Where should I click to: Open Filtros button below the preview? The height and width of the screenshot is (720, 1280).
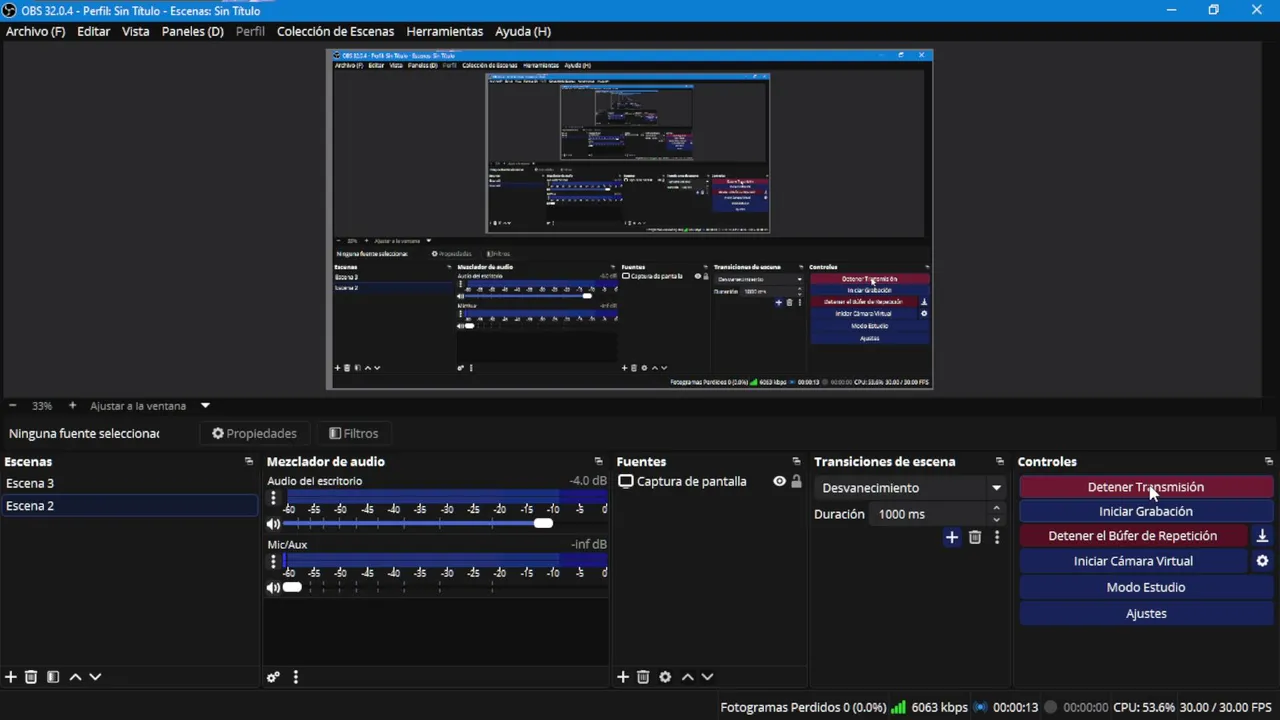[x=354, y=433]
